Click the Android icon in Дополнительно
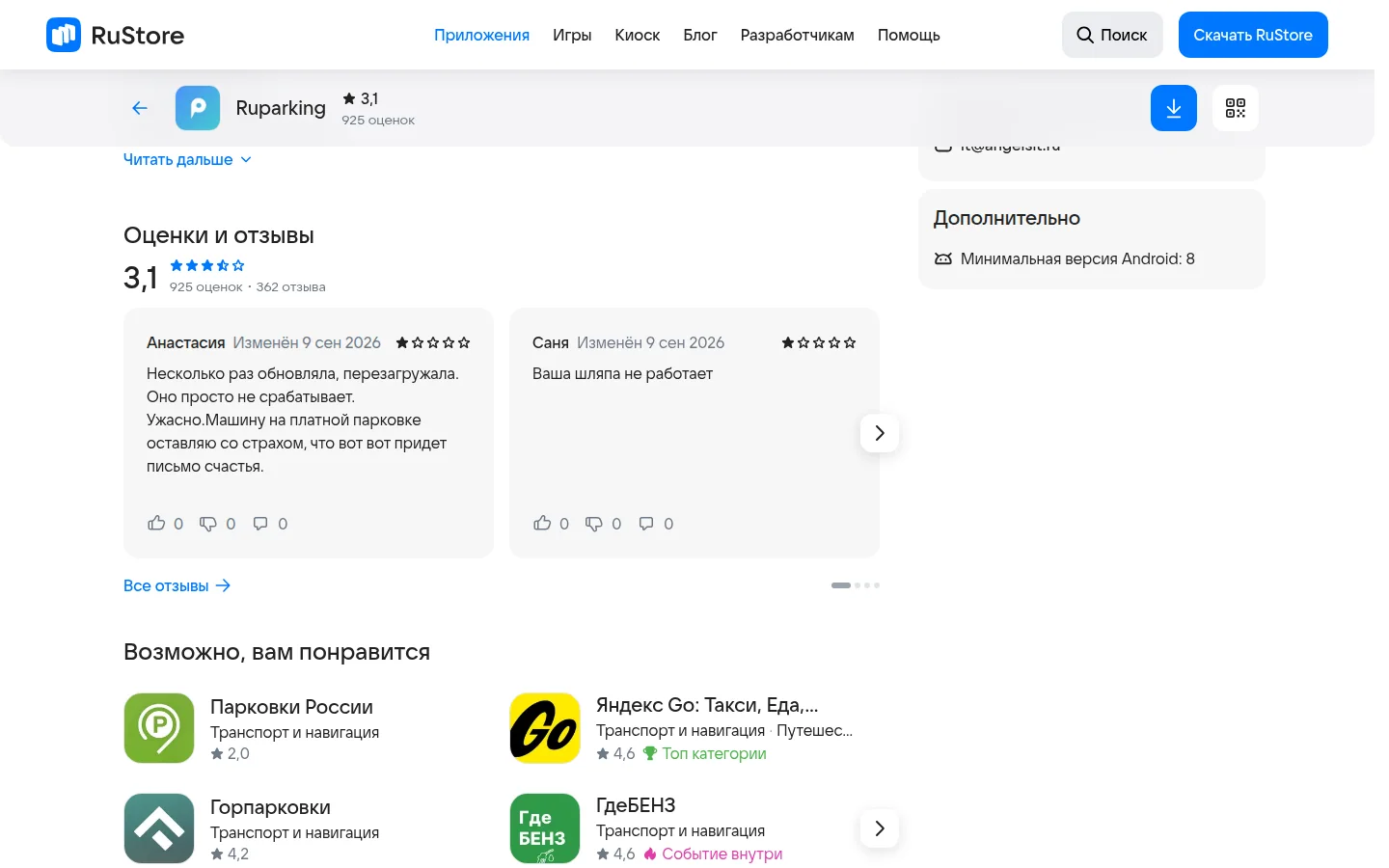 click(x=943, y=258)
